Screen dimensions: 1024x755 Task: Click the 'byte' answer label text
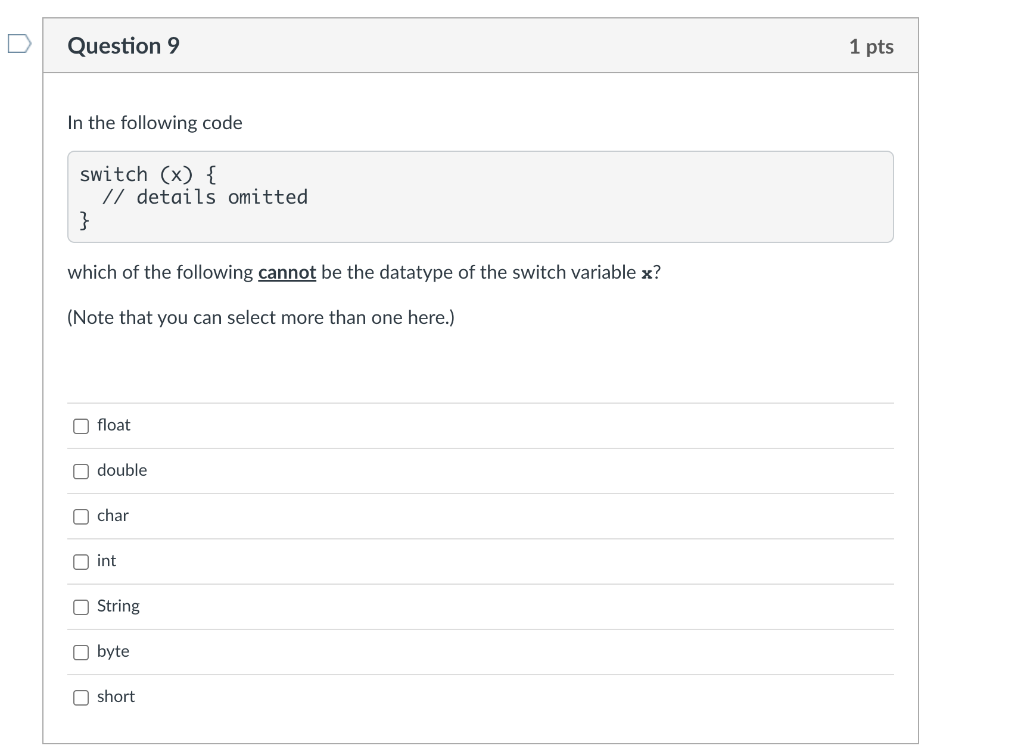tap(113, 651)
